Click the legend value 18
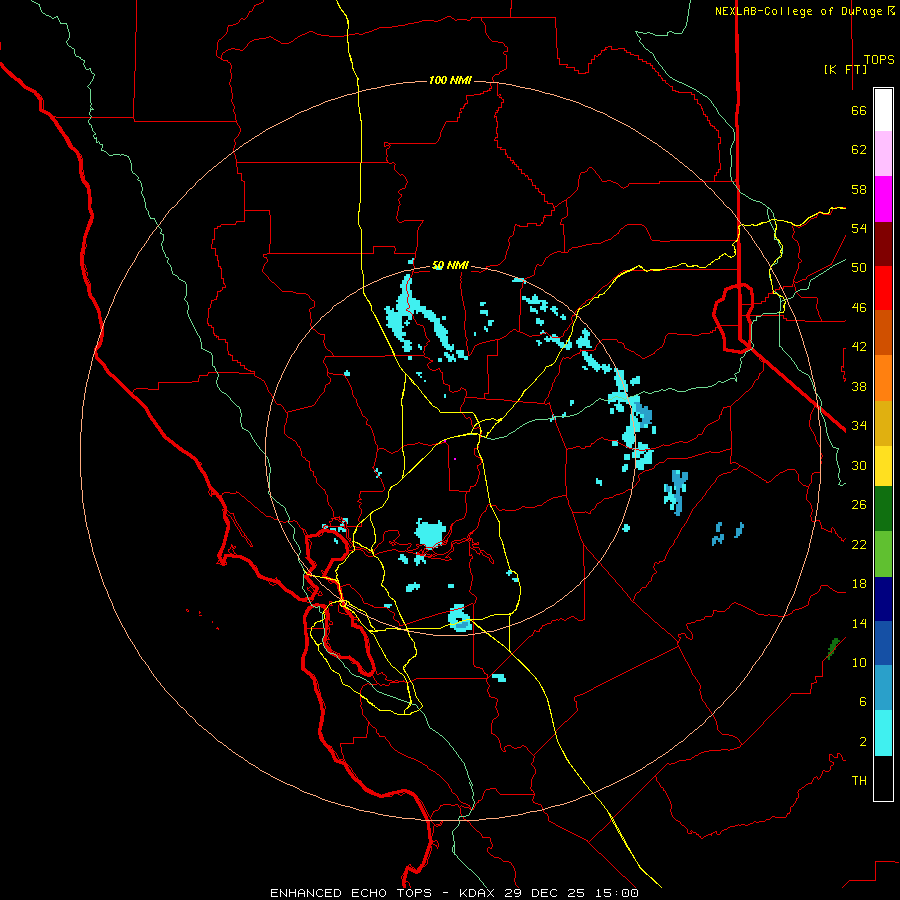900x900 pixels. 859,584
